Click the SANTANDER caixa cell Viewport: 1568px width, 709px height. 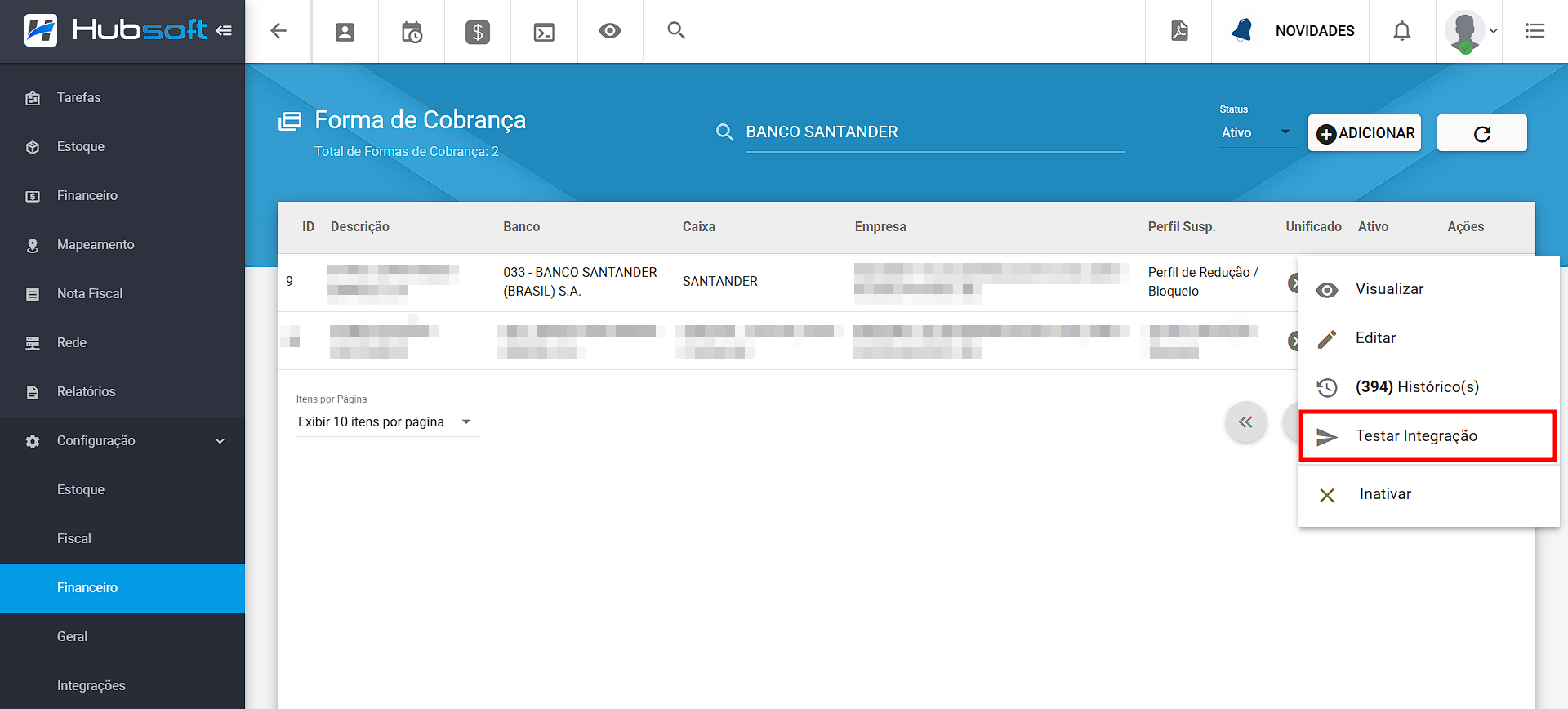click(x=720, y=282)
